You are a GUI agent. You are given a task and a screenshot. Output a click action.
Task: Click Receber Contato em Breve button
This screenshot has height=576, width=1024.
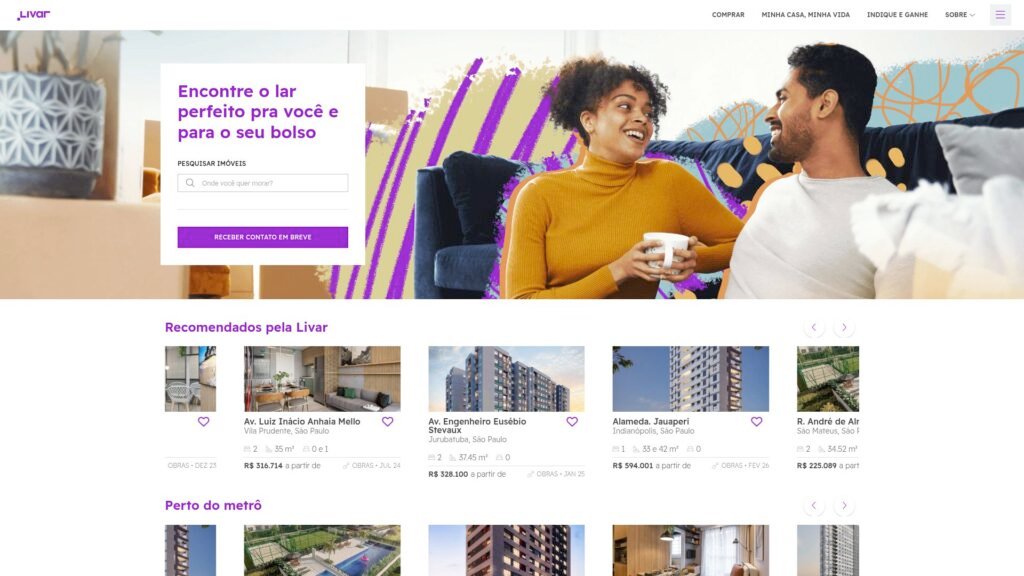point(263,237)
